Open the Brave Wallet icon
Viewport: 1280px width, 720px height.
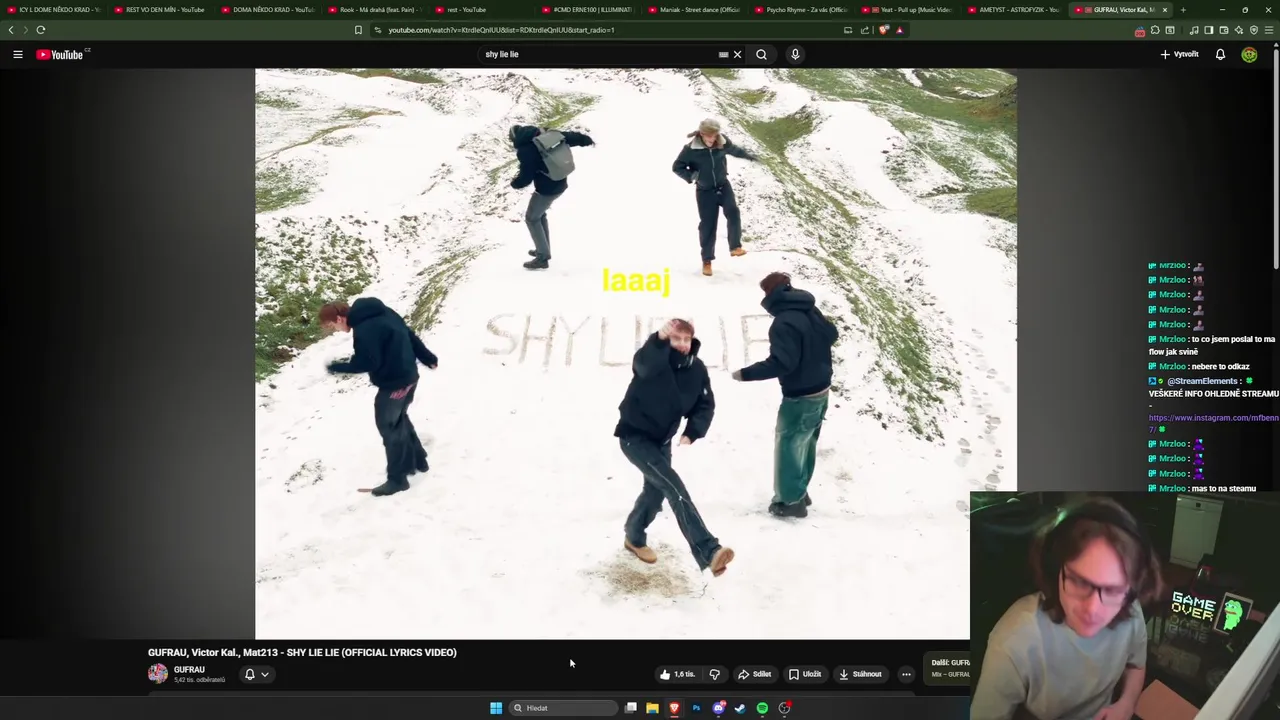click(x=1223, y=30)
